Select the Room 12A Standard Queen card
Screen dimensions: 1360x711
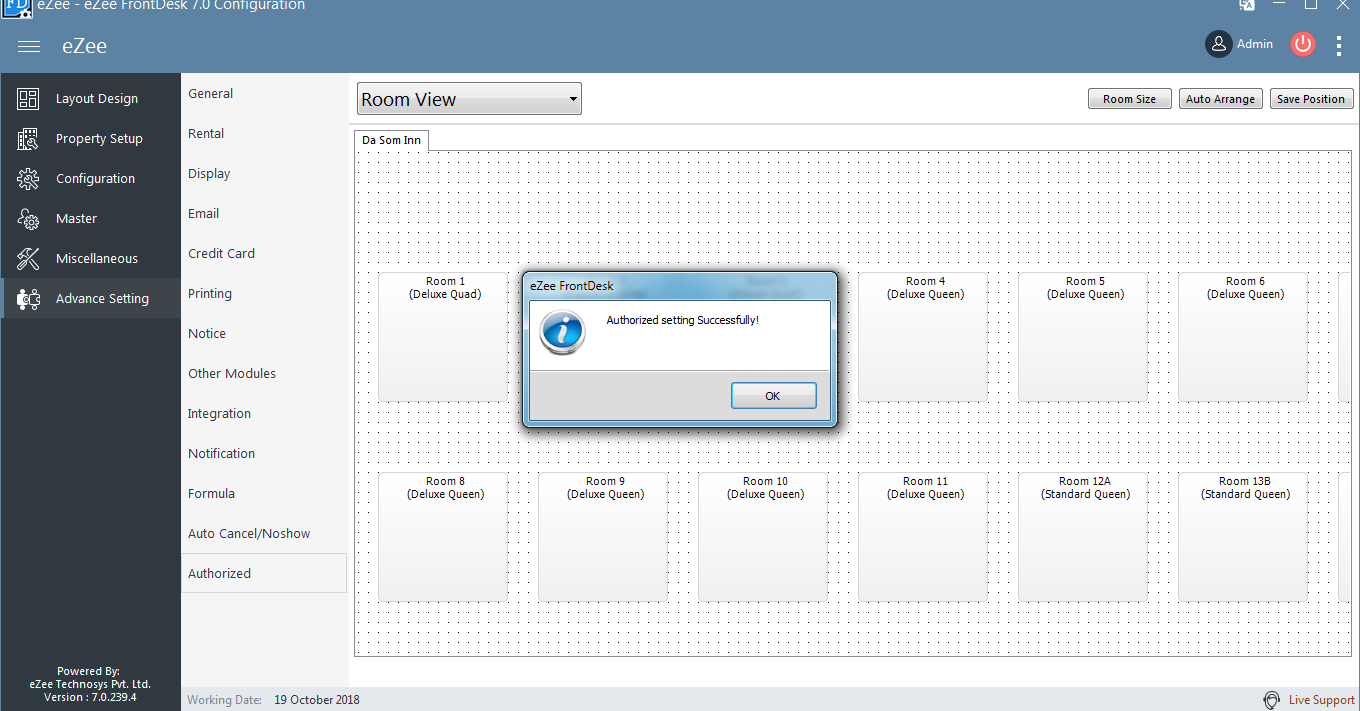point(1083,537)
